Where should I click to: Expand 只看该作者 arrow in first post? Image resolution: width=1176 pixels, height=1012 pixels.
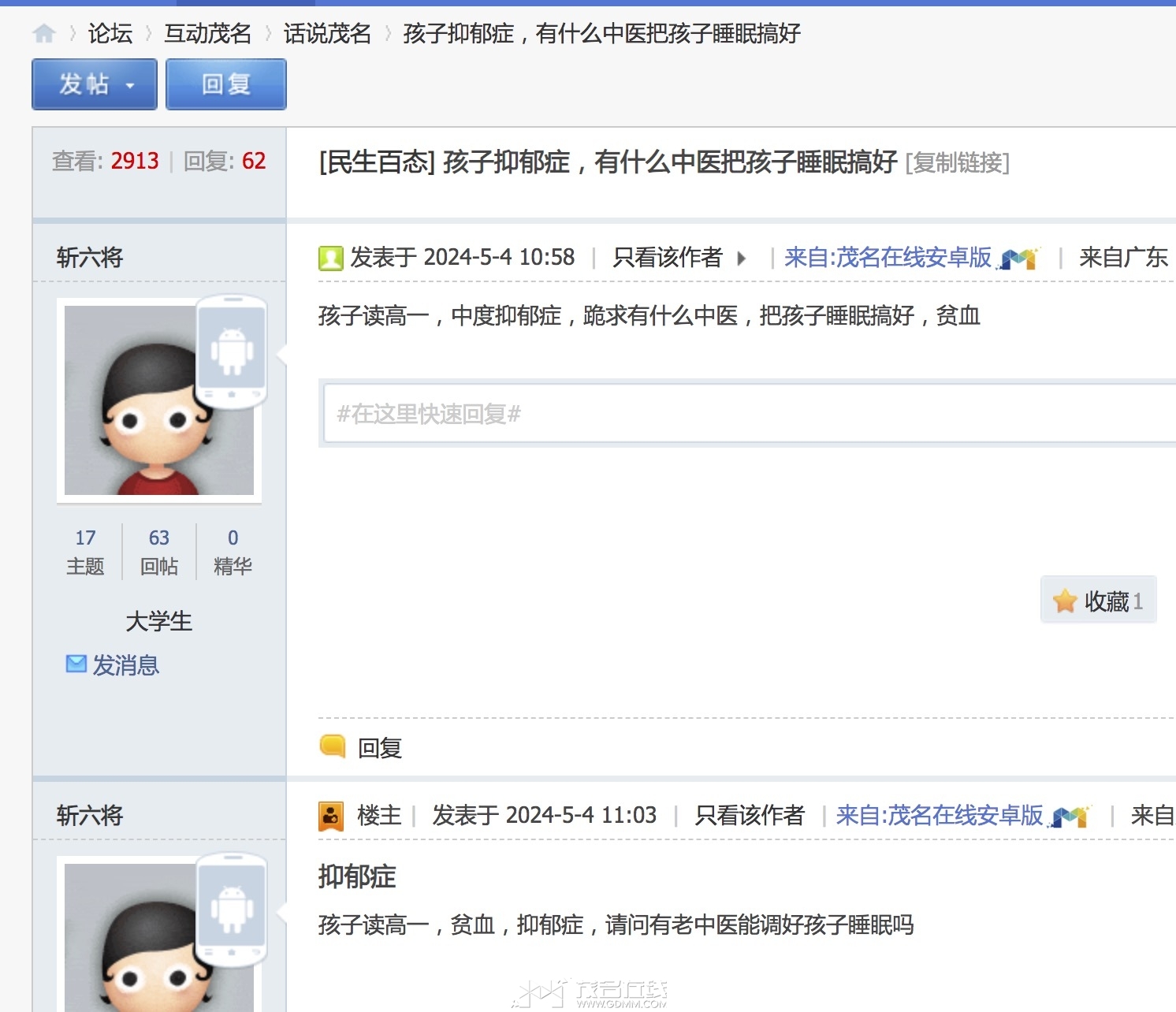[741, 258]
